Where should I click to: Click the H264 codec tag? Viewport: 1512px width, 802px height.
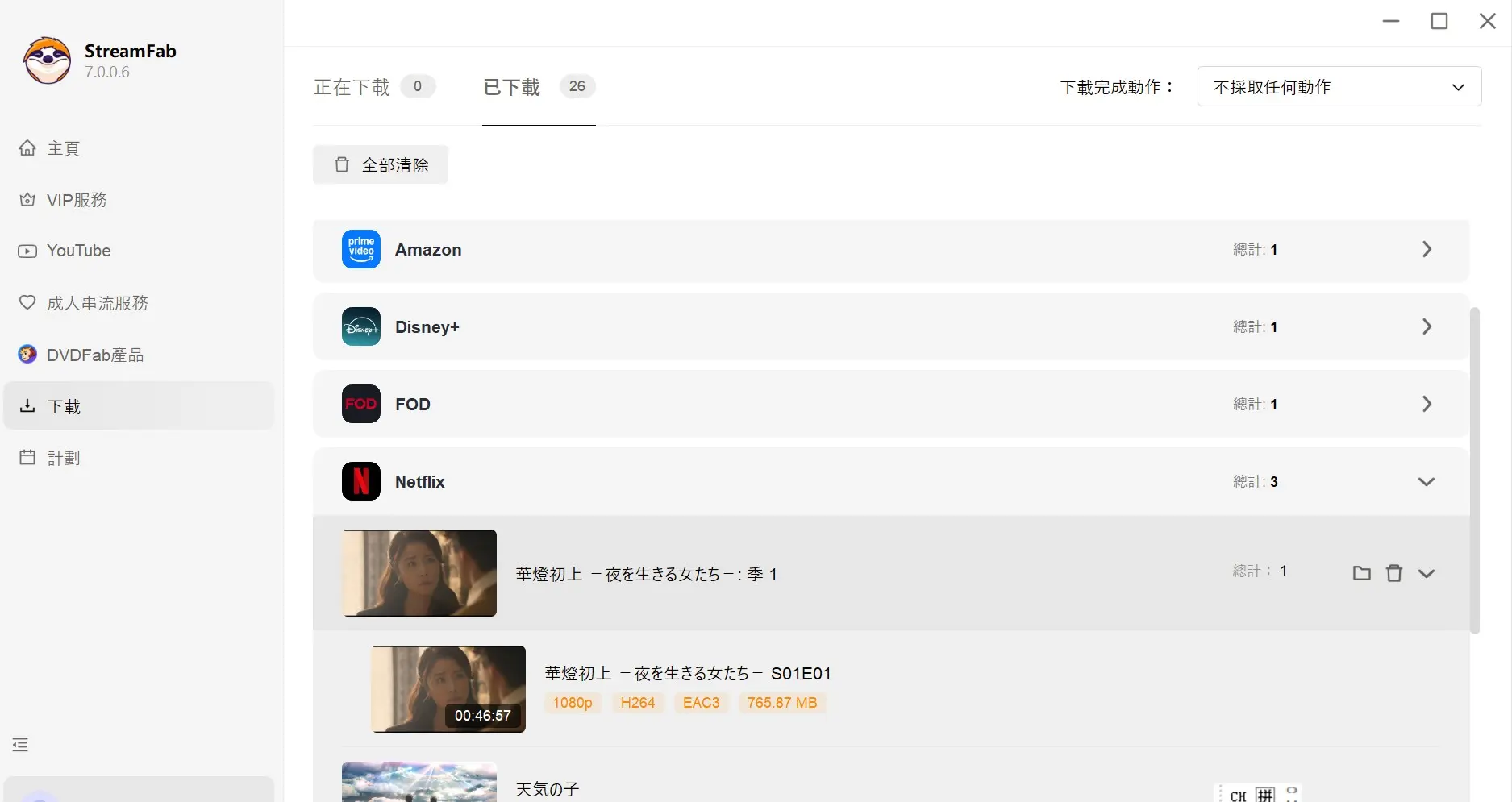point(638,703)
